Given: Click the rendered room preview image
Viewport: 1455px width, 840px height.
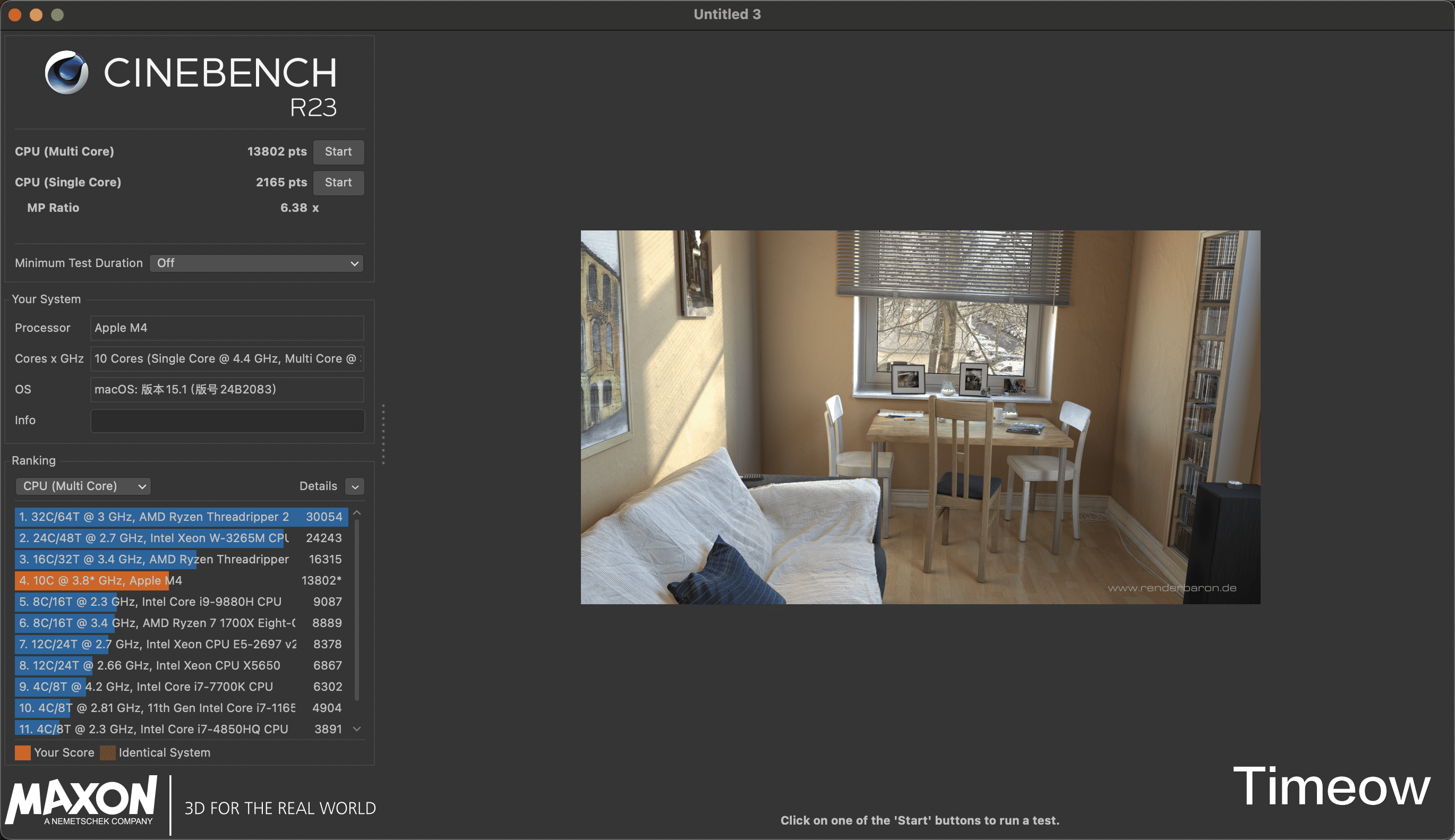Looking at the screenshot, I should pyautogui.click(x=920, y=417).
